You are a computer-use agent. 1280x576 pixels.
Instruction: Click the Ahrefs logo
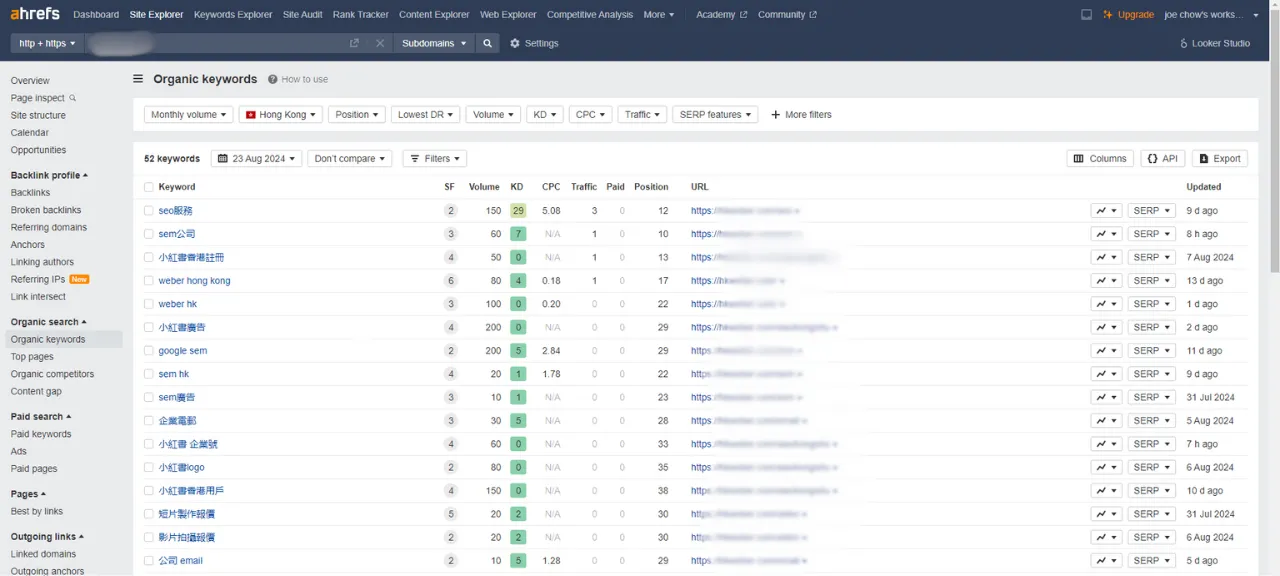(35, 14)
